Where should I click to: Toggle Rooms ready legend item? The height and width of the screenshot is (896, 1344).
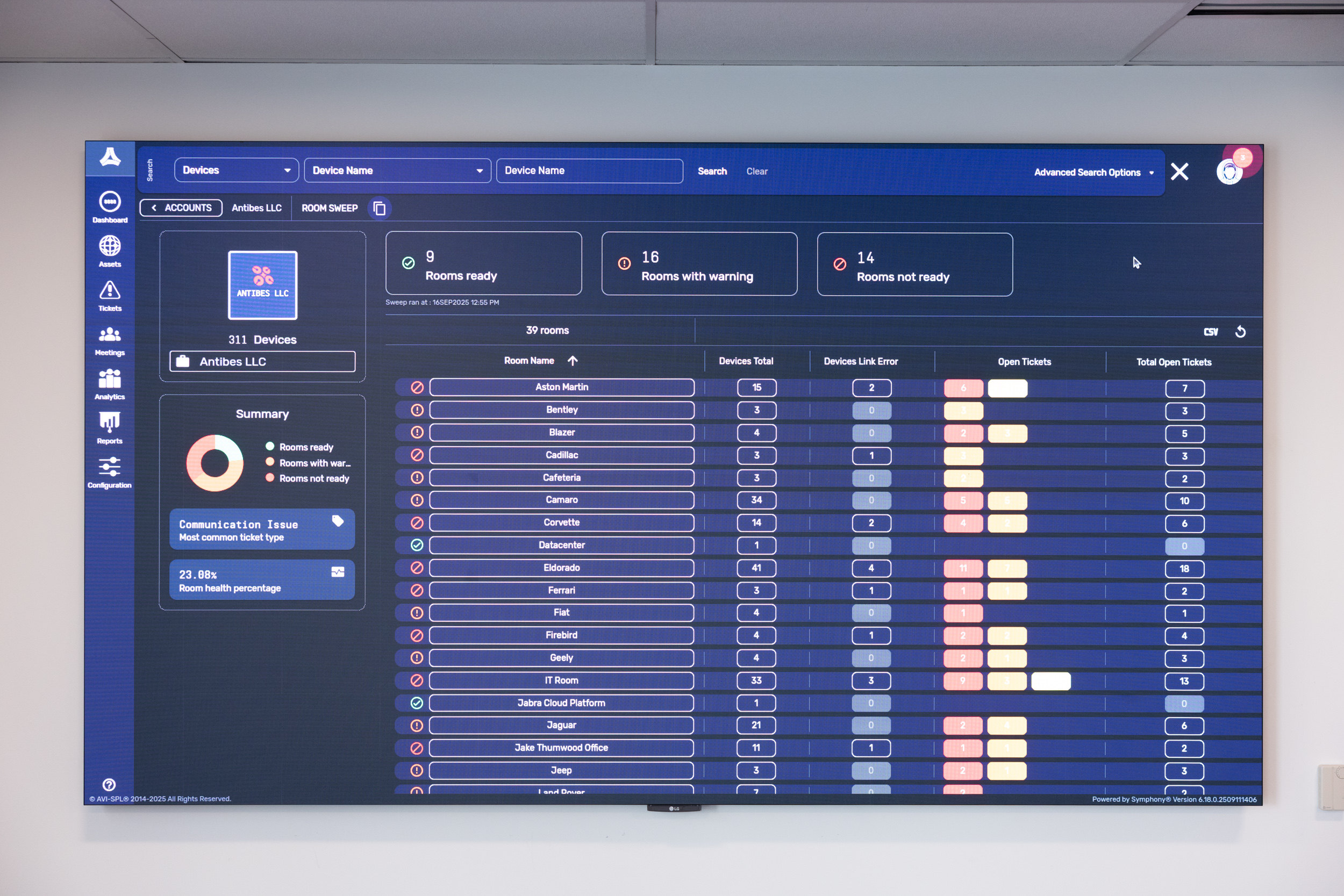(299, 447)
